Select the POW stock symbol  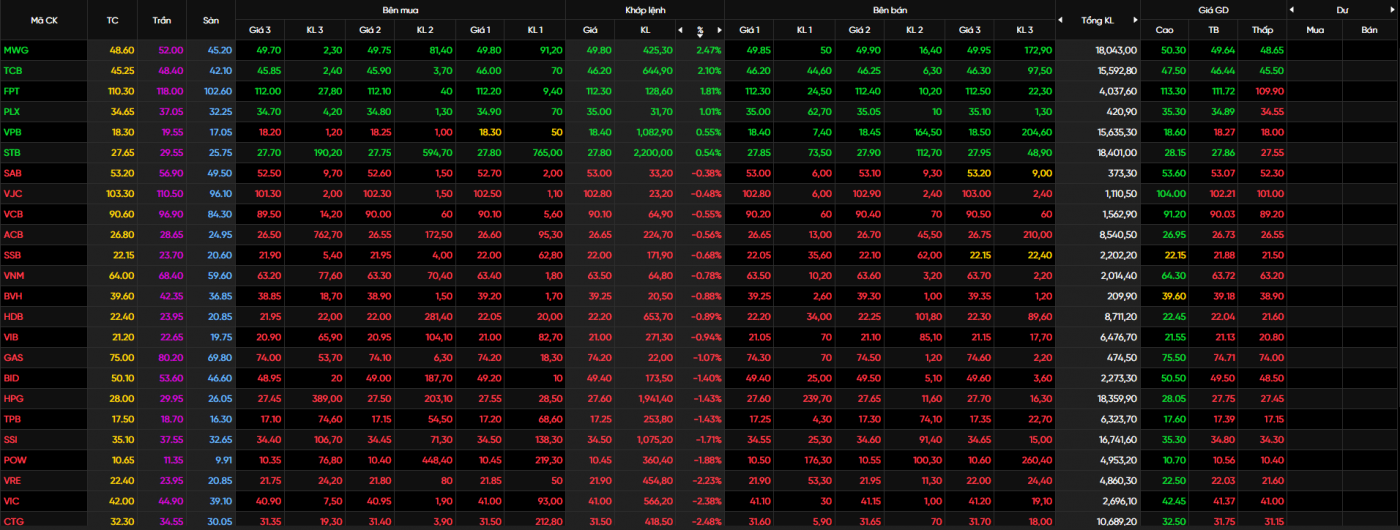coord(15,460)
